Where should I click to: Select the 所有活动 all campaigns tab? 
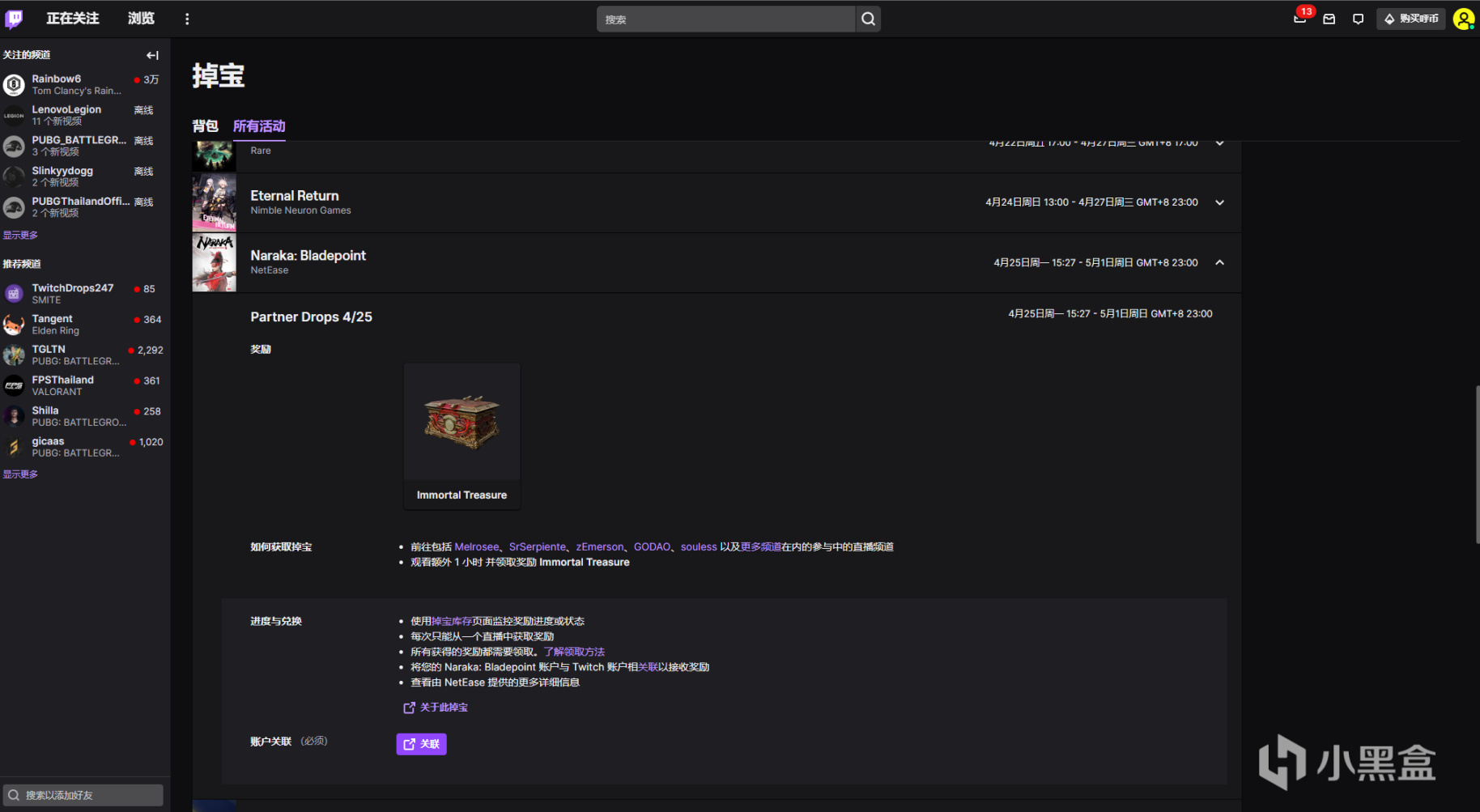coord(259,126)
